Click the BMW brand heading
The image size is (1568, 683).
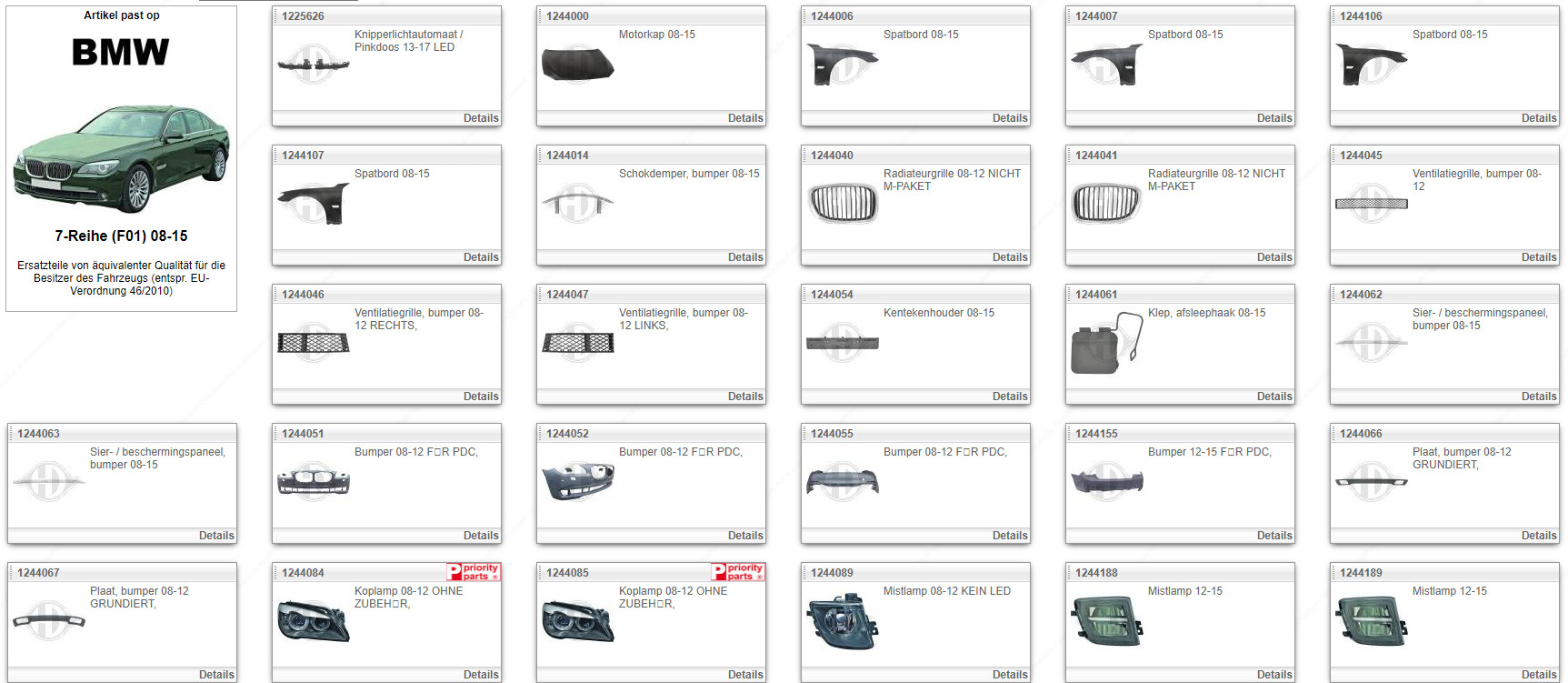pyautogui.click(x=121, y=53)
